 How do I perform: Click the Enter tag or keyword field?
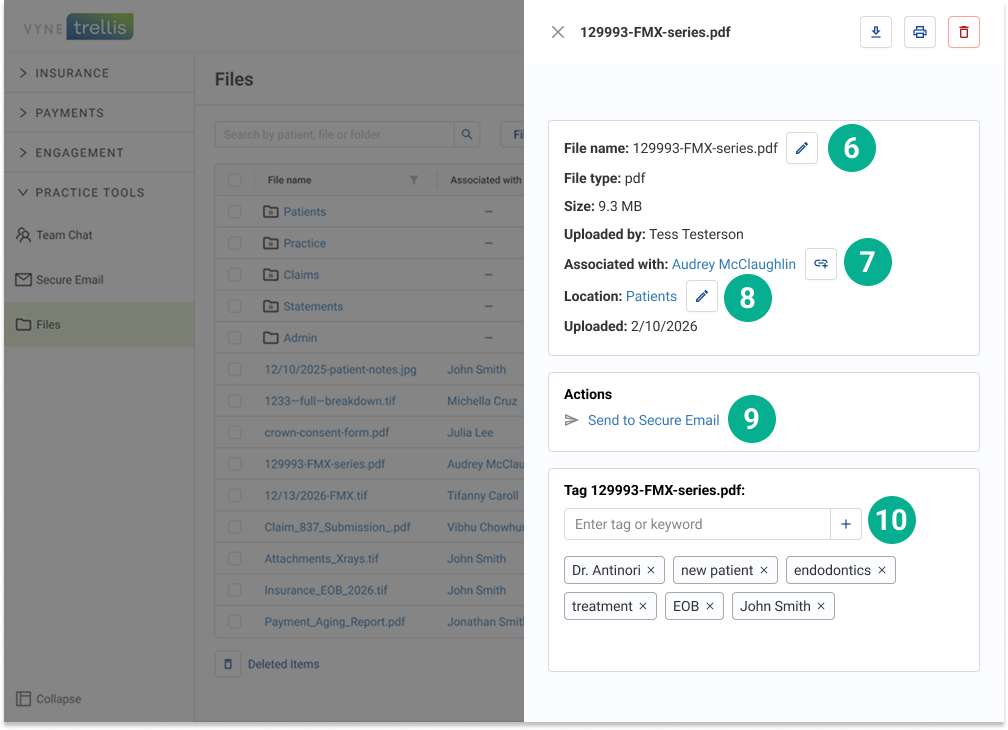coord(696,524)
